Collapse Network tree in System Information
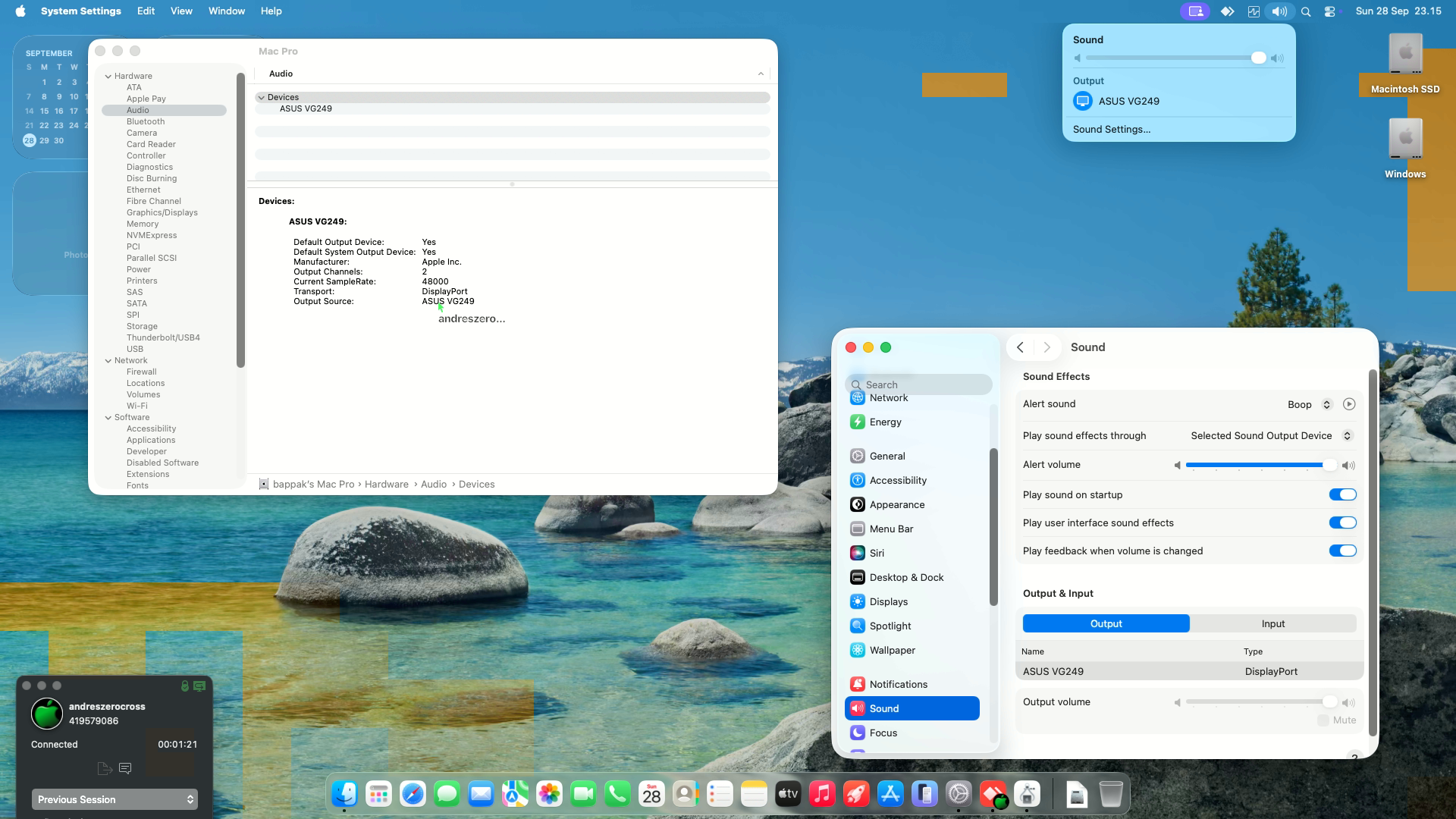This screenshot has height=819, width=1456. point(108,360)
